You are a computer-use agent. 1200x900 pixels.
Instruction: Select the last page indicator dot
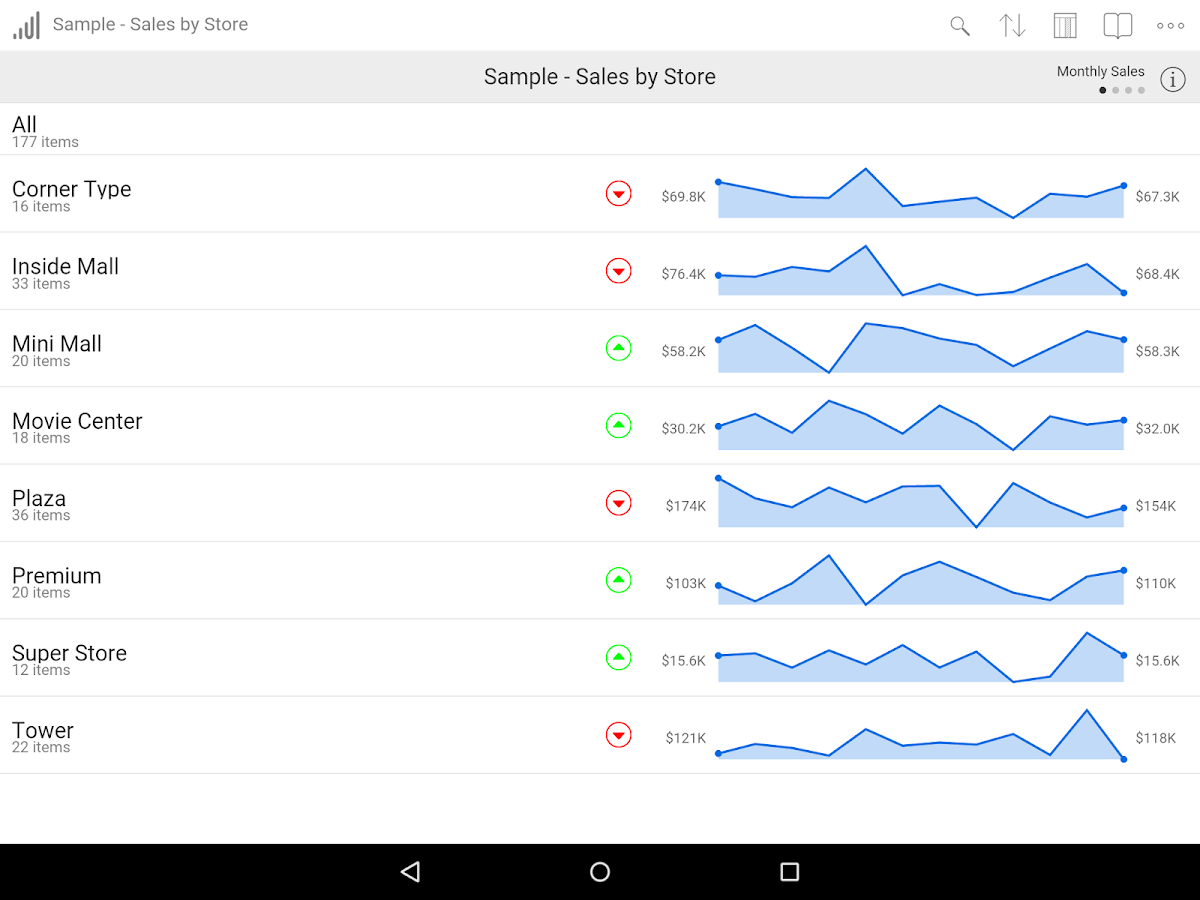[x=1140, y=90]
